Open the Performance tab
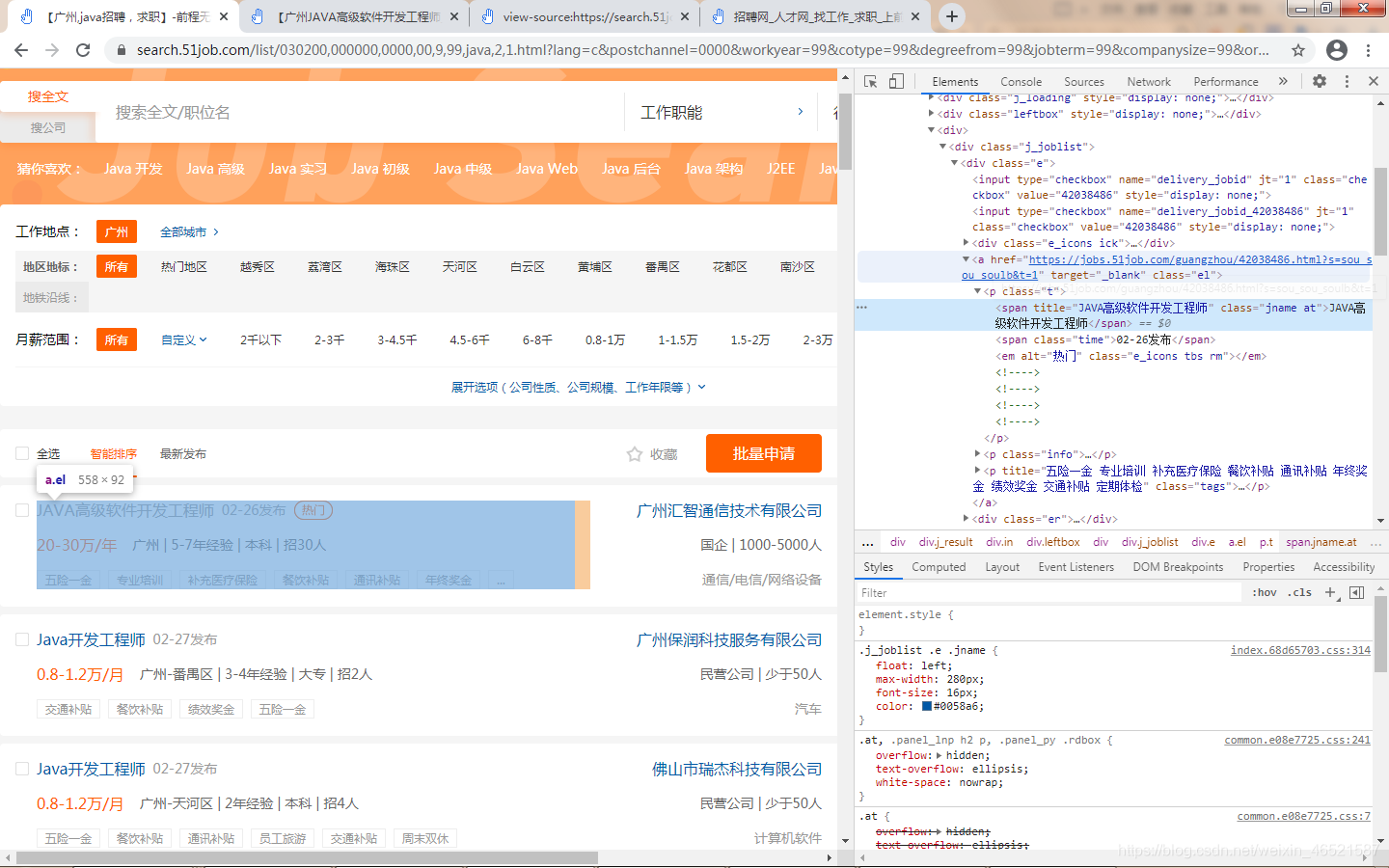This screenshot has width=1389, height=868. [1225, 82]
